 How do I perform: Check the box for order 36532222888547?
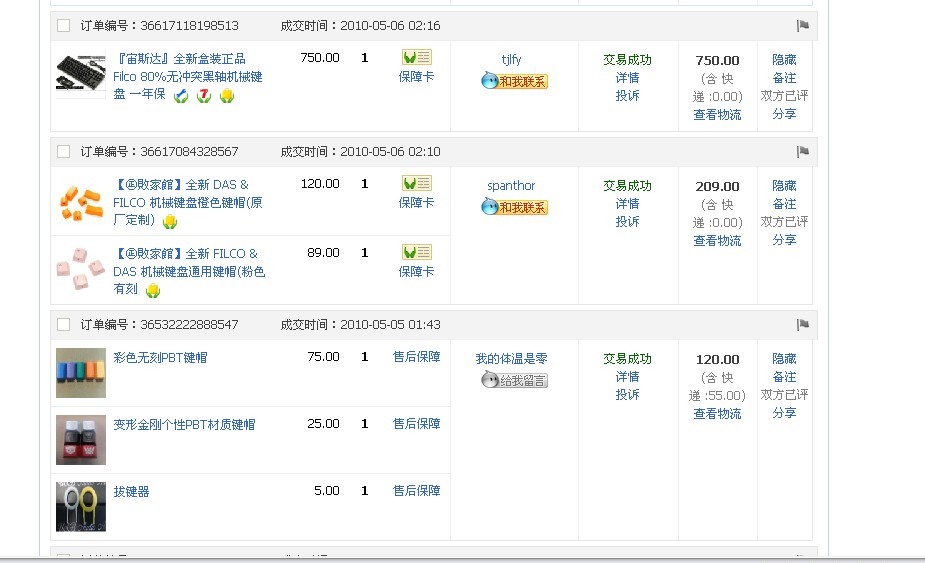pyautogui.click(x=64, y=325)
